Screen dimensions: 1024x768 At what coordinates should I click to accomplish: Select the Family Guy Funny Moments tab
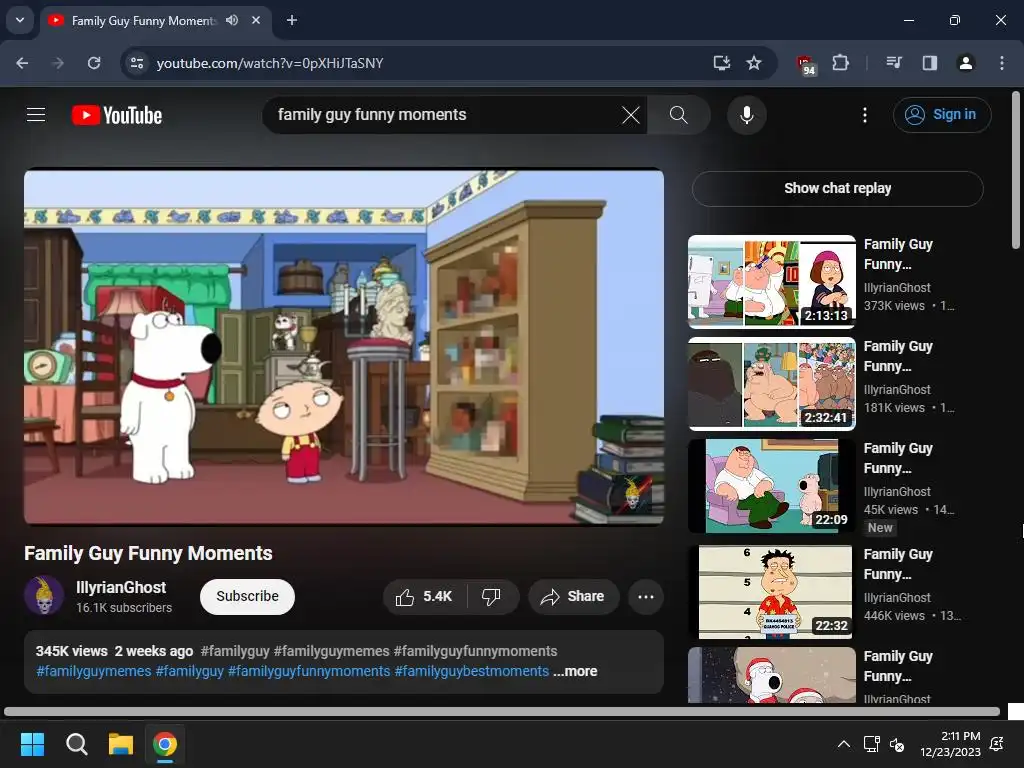point(143,20)
